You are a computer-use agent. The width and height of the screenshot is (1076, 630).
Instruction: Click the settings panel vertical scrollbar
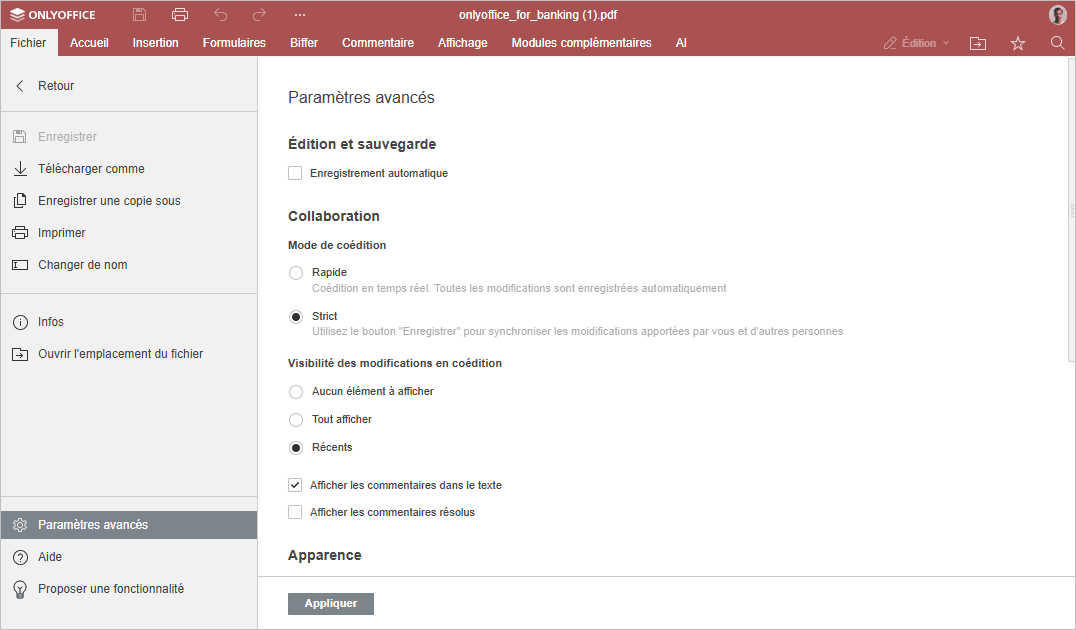1071,210
